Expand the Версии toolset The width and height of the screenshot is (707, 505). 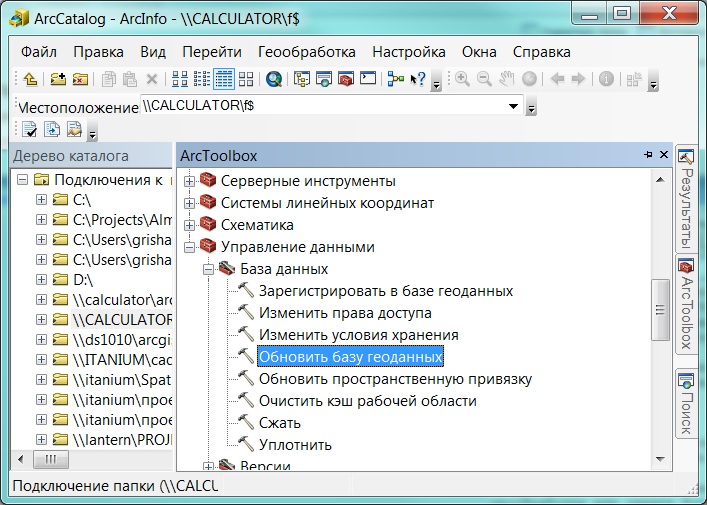pos(208,466)
